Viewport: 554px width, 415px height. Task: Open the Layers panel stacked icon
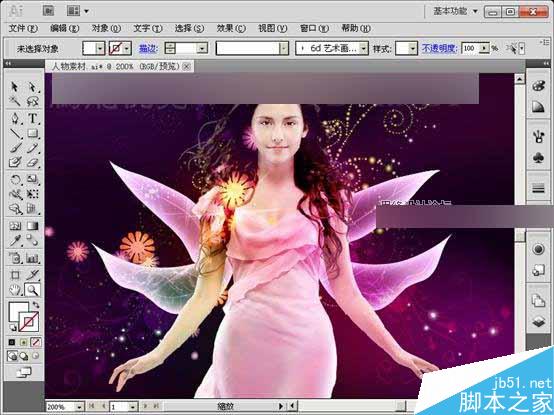538,322
